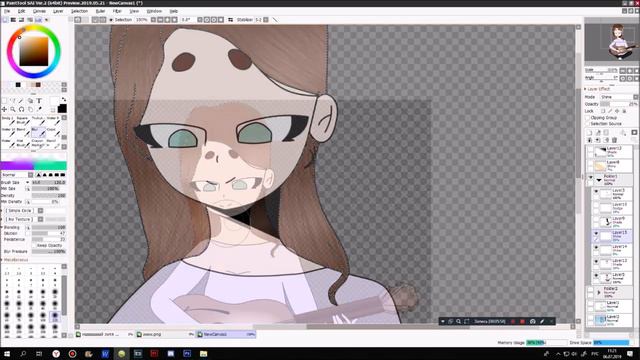Toggle Folder1 visibility eye
This screenshot has height=360, width=640.
590,178
